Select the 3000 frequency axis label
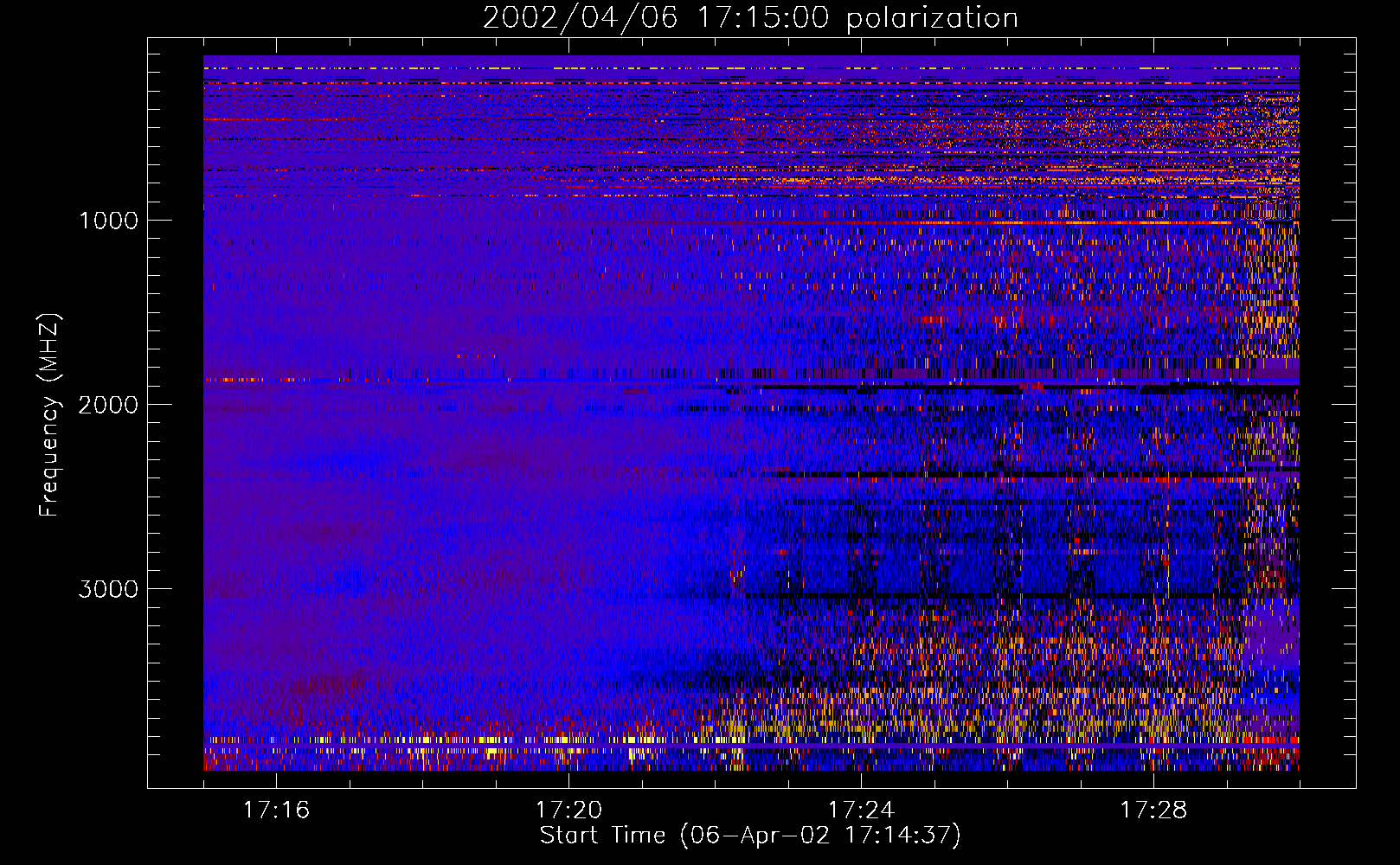The width and height of the screenshot is (1400, 865). 108,589
